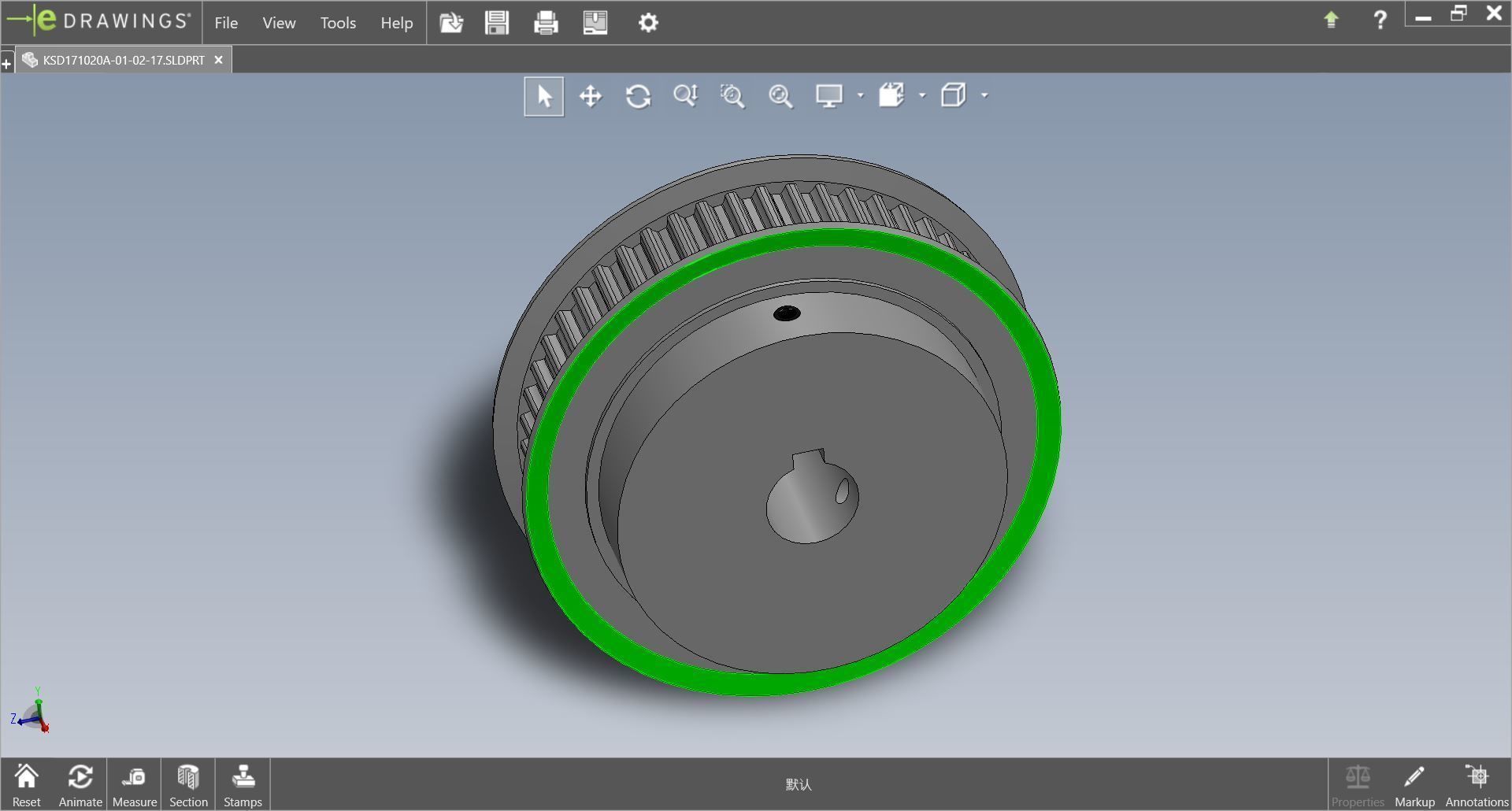This screenshot has height=811, width=1512.
Task: Click the display monitor settings icon
Action: coord(829,96)
